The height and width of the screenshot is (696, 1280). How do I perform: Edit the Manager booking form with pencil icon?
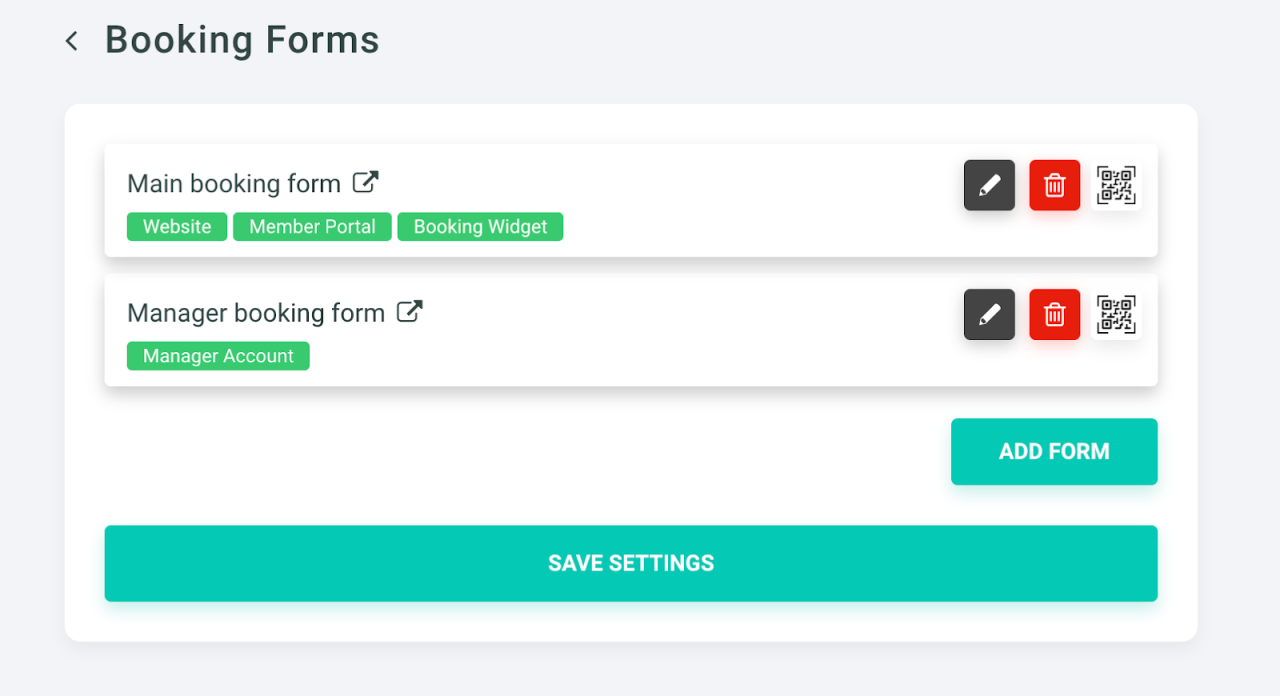pyautogui.click(x=989, y=314)
